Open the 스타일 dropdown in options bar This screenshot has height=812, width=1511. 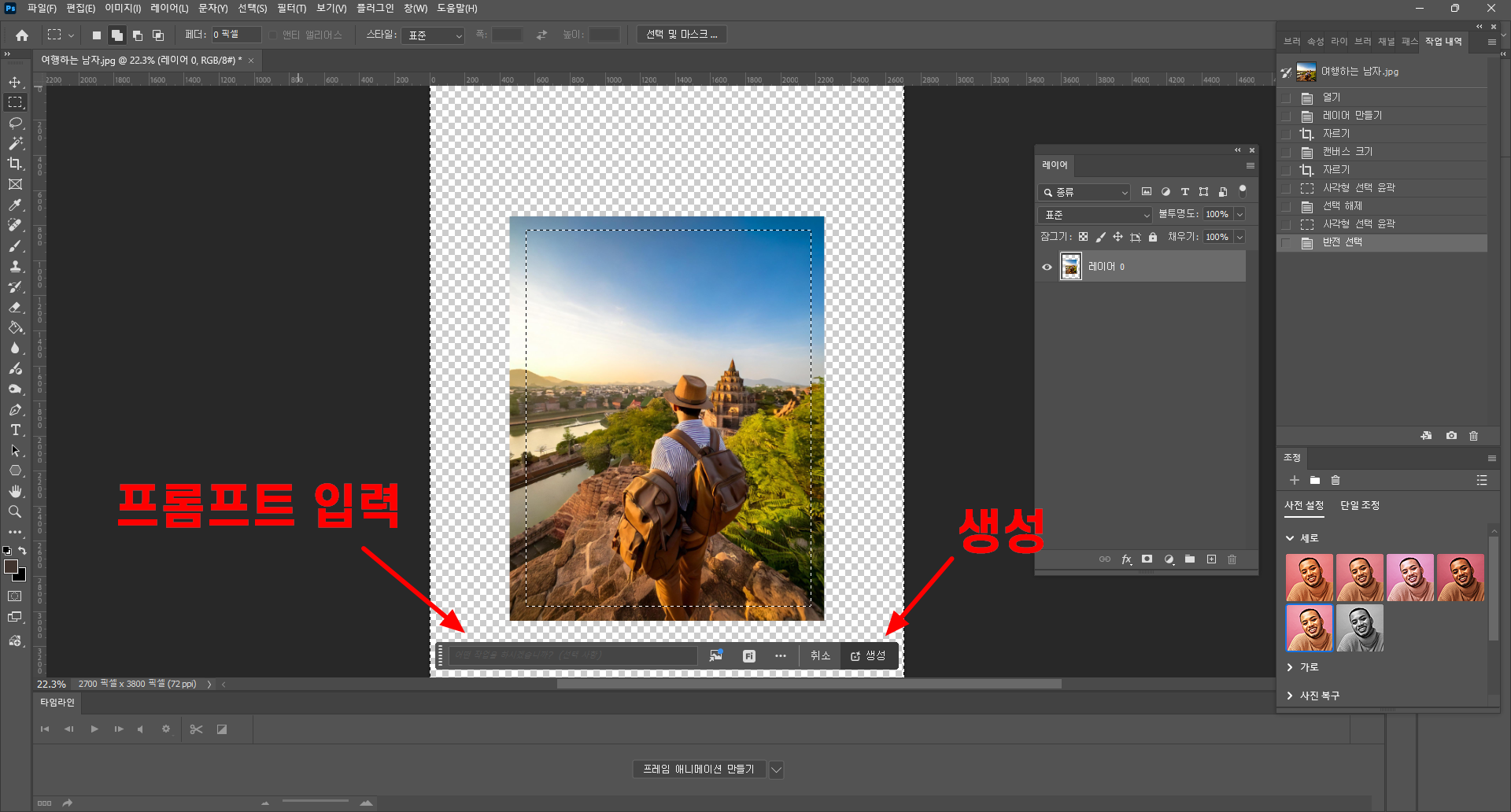pyautogui.click(x=433, y=35)
